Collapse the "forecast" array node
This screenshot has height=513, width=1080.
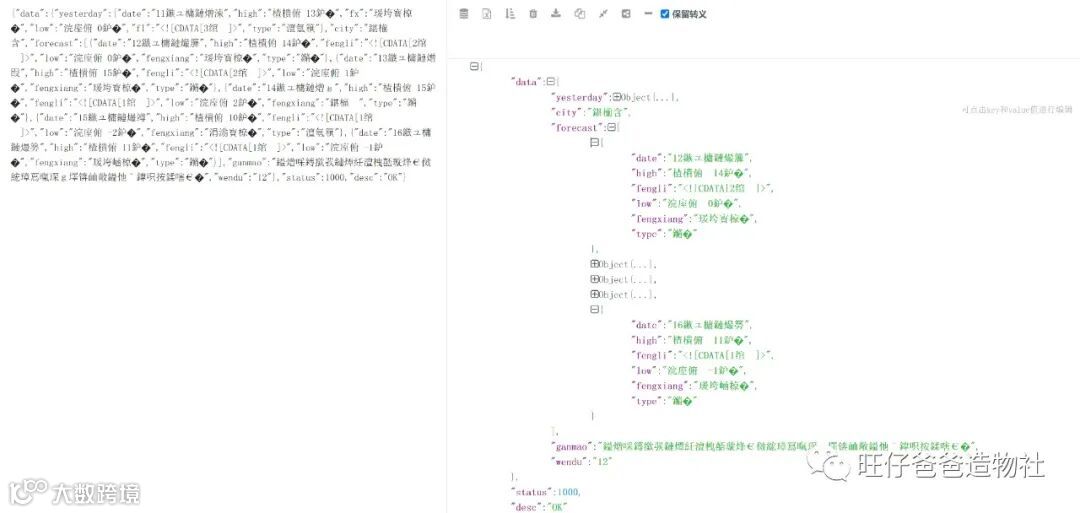[611, 127]
